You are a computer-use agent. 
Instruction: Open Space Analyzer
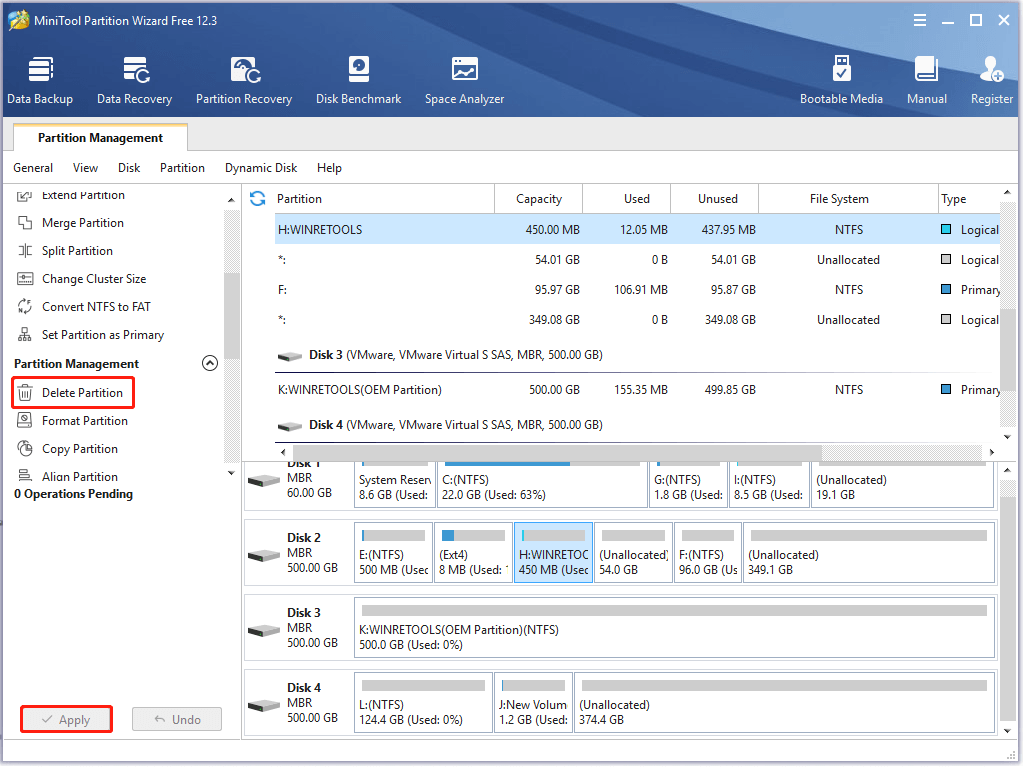465,80
